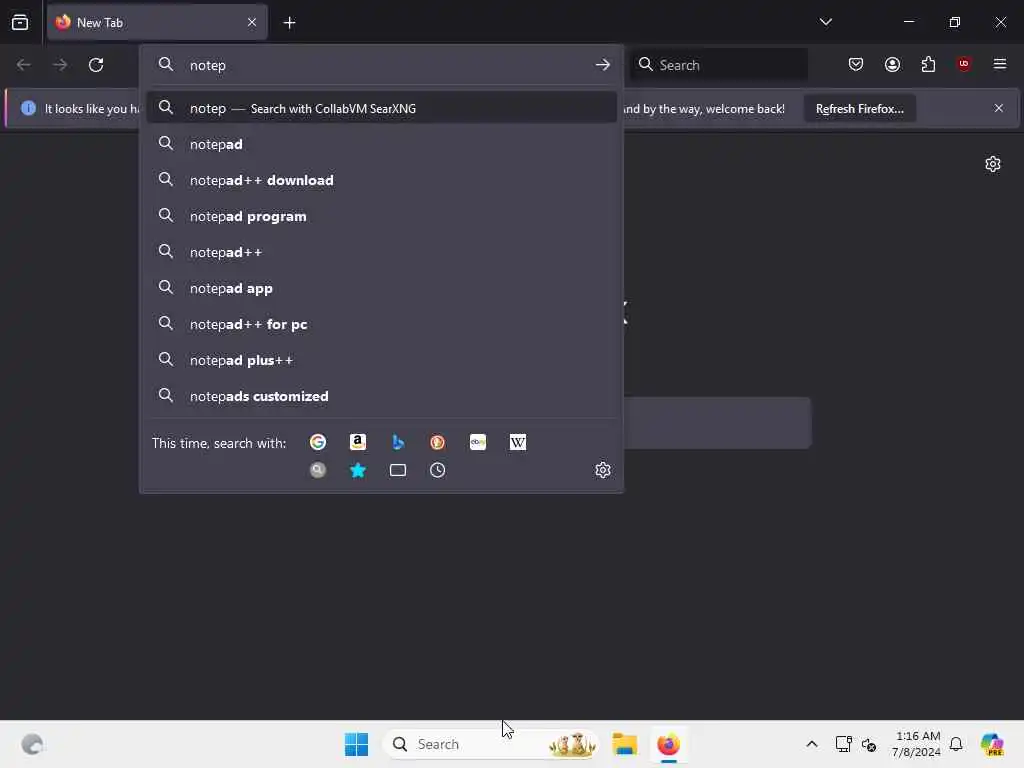1024x768 pixels.
Task: Open uBlock Origin extension icon
Action: pyautogui.click(x=964, y=64)
